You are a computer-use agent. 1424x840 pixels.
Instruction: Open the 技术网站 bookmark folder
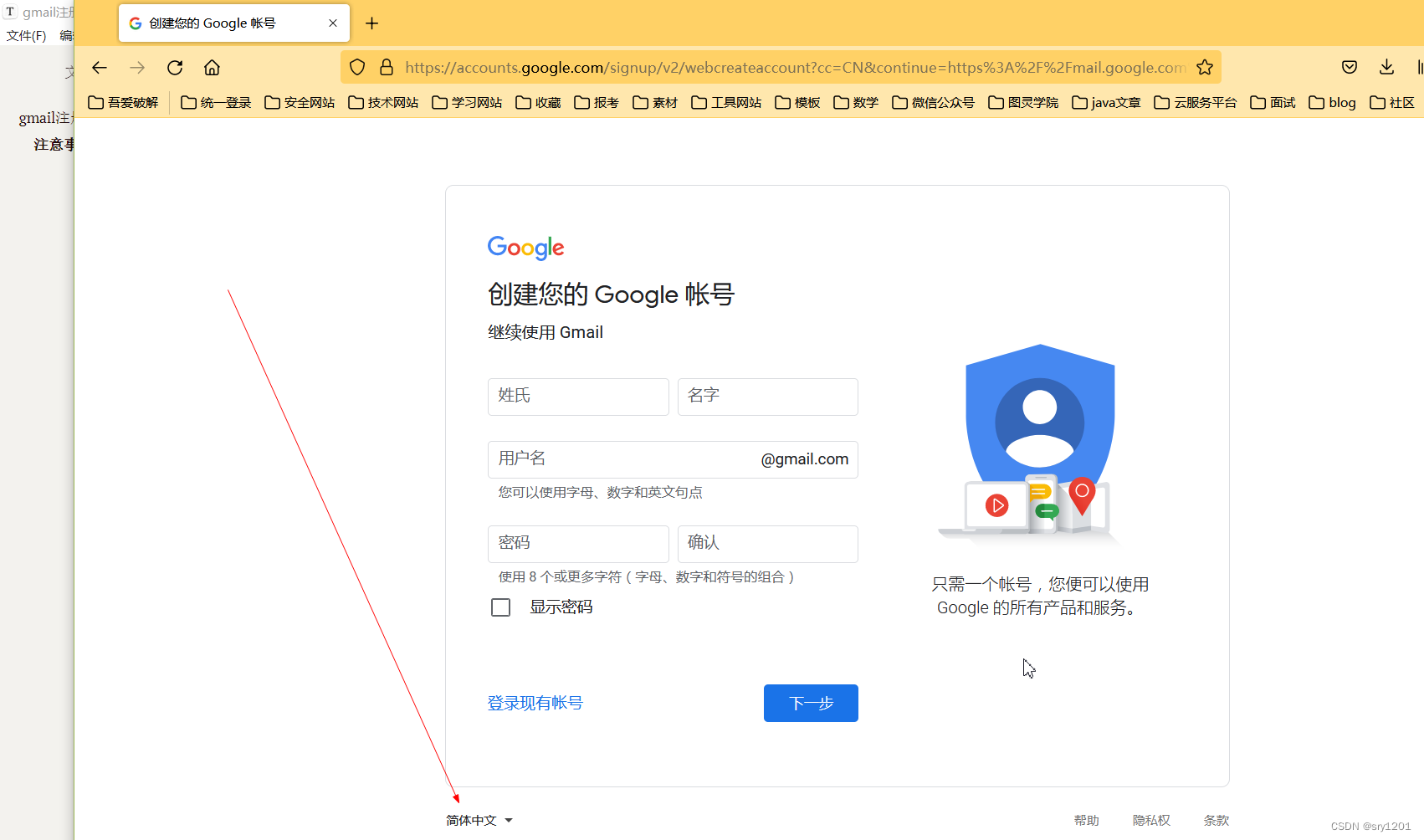click(x=383, y=102)
